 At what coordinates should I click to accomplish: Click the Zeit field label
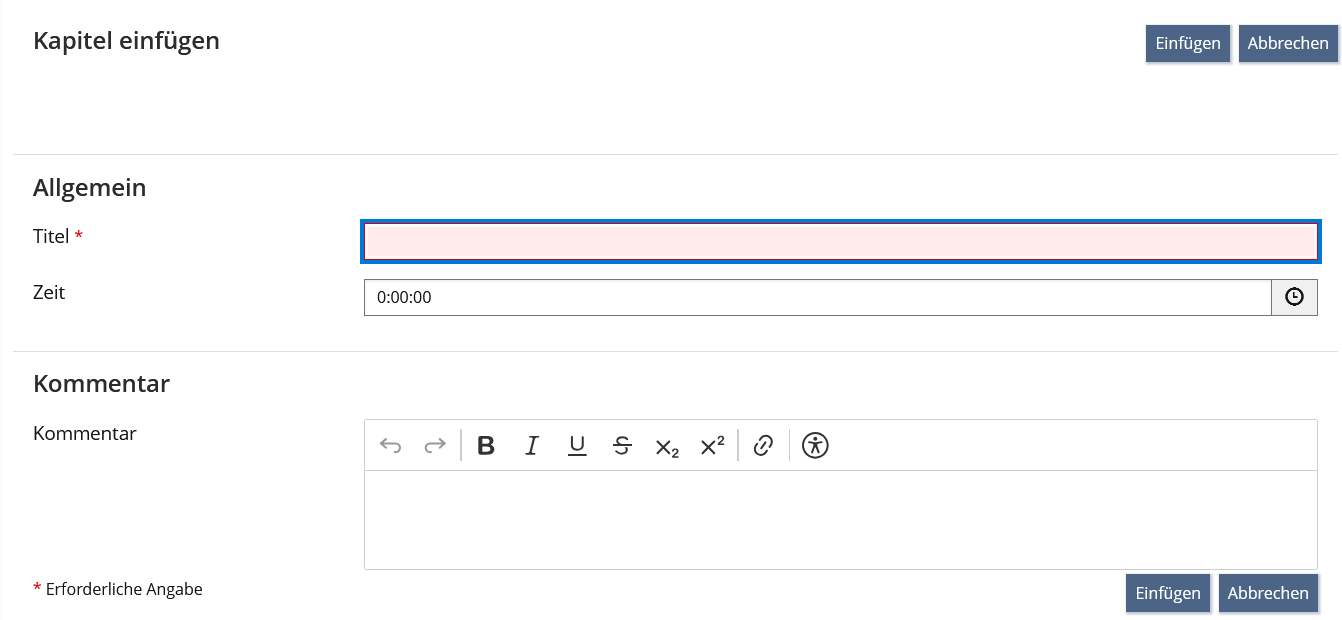[49, 292]
